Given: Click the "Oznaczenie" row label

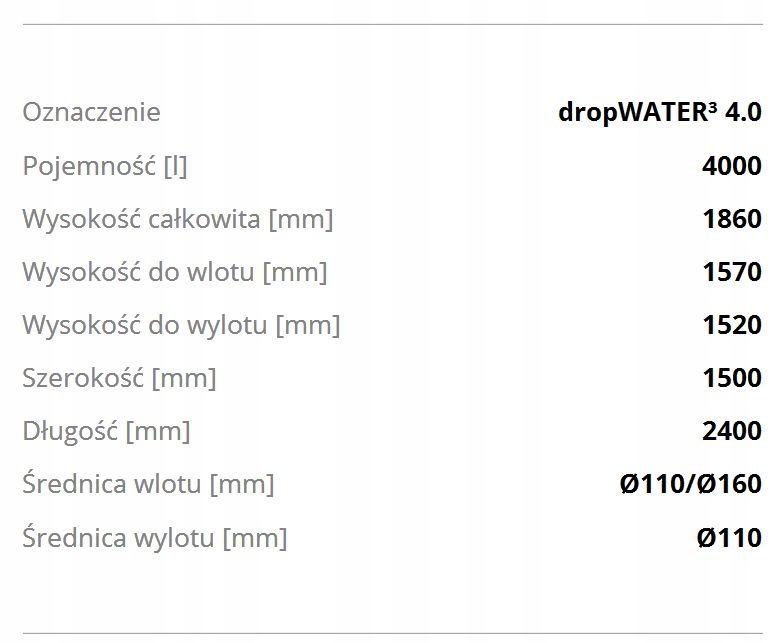Looking at the screenshot, I should [91, 111].
